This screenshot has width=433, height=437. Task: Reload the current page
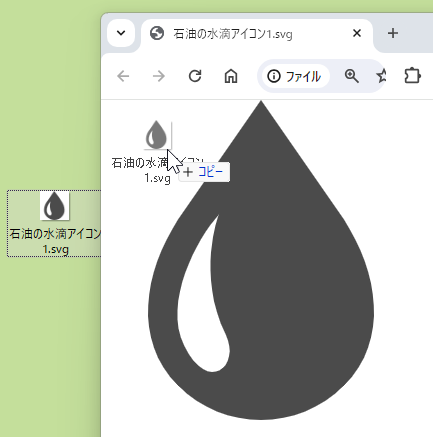coord(195,76)
